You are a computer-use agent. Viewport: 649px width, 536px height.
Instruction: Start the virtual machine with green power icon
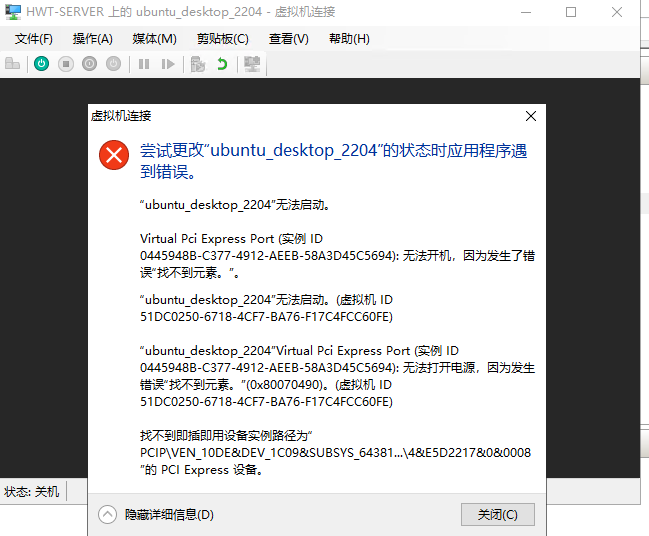[41, 64]
